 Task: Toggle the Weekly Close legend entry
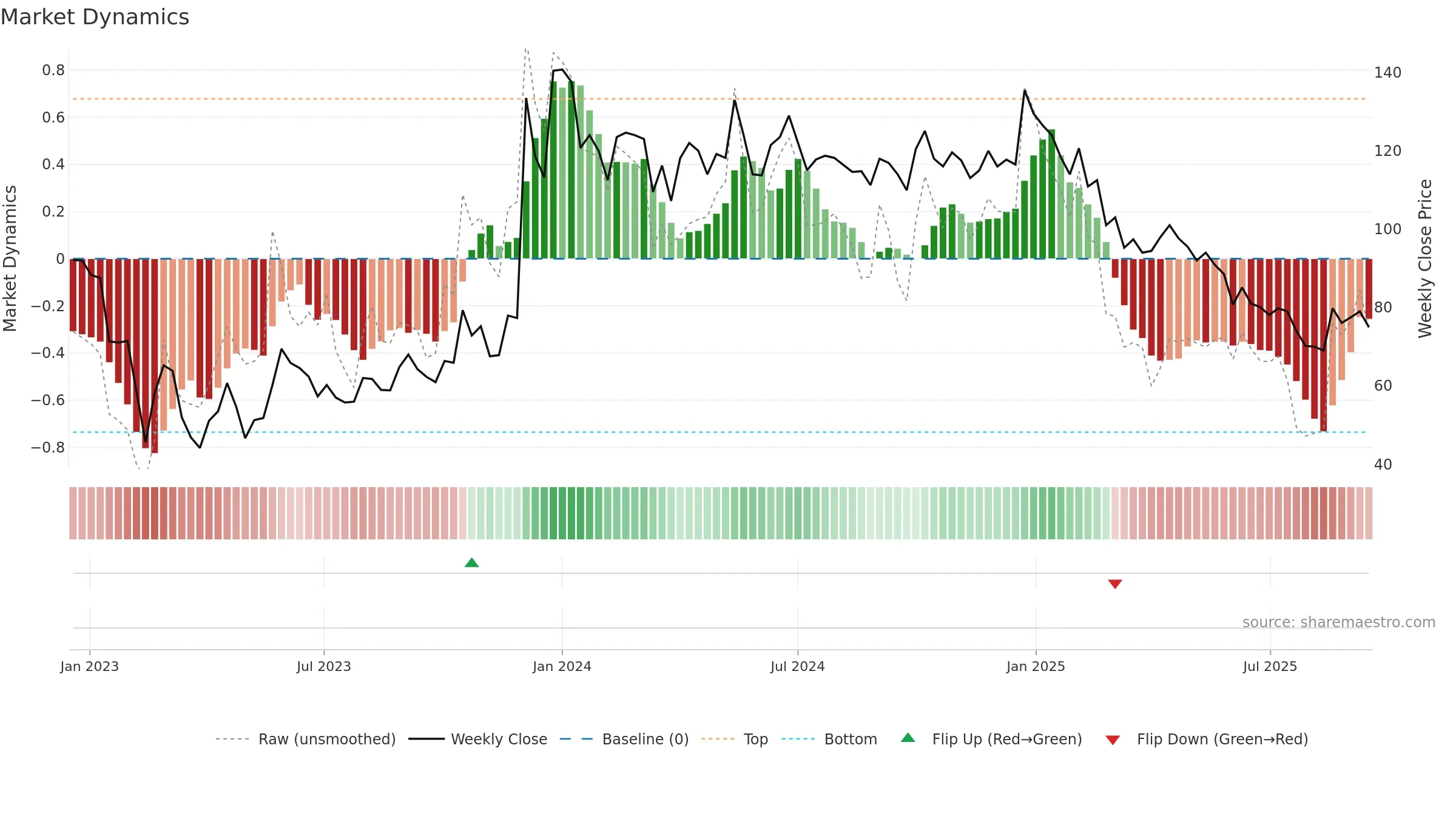coord(477,739)
